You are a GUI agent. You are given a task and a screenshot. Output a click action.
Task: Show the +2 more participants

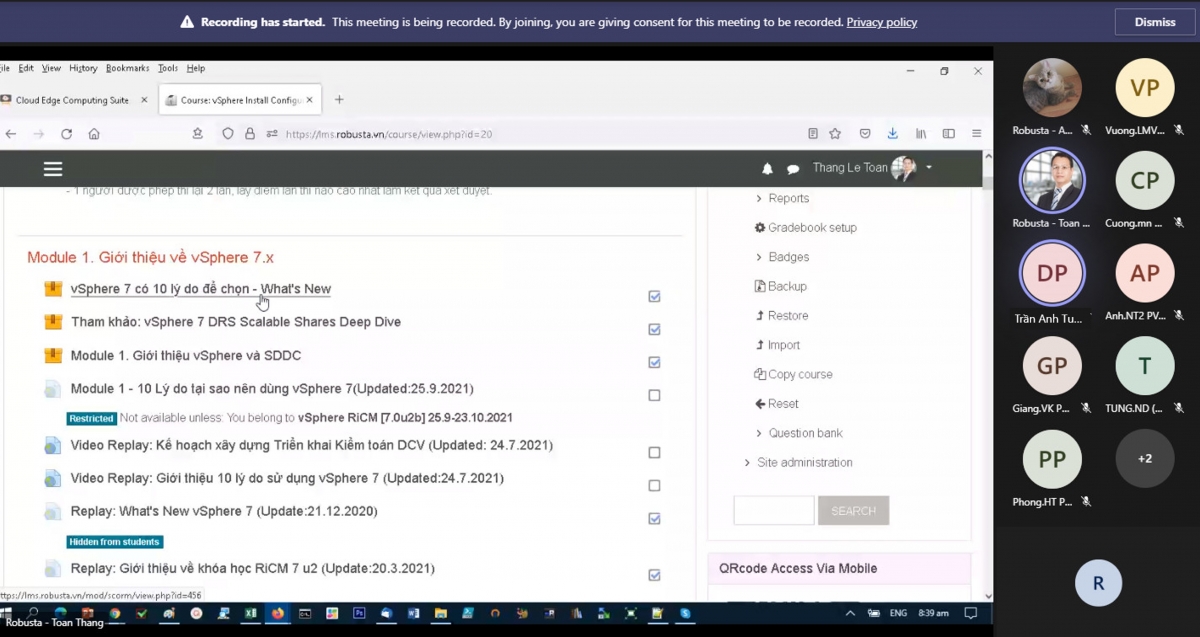1145,458
